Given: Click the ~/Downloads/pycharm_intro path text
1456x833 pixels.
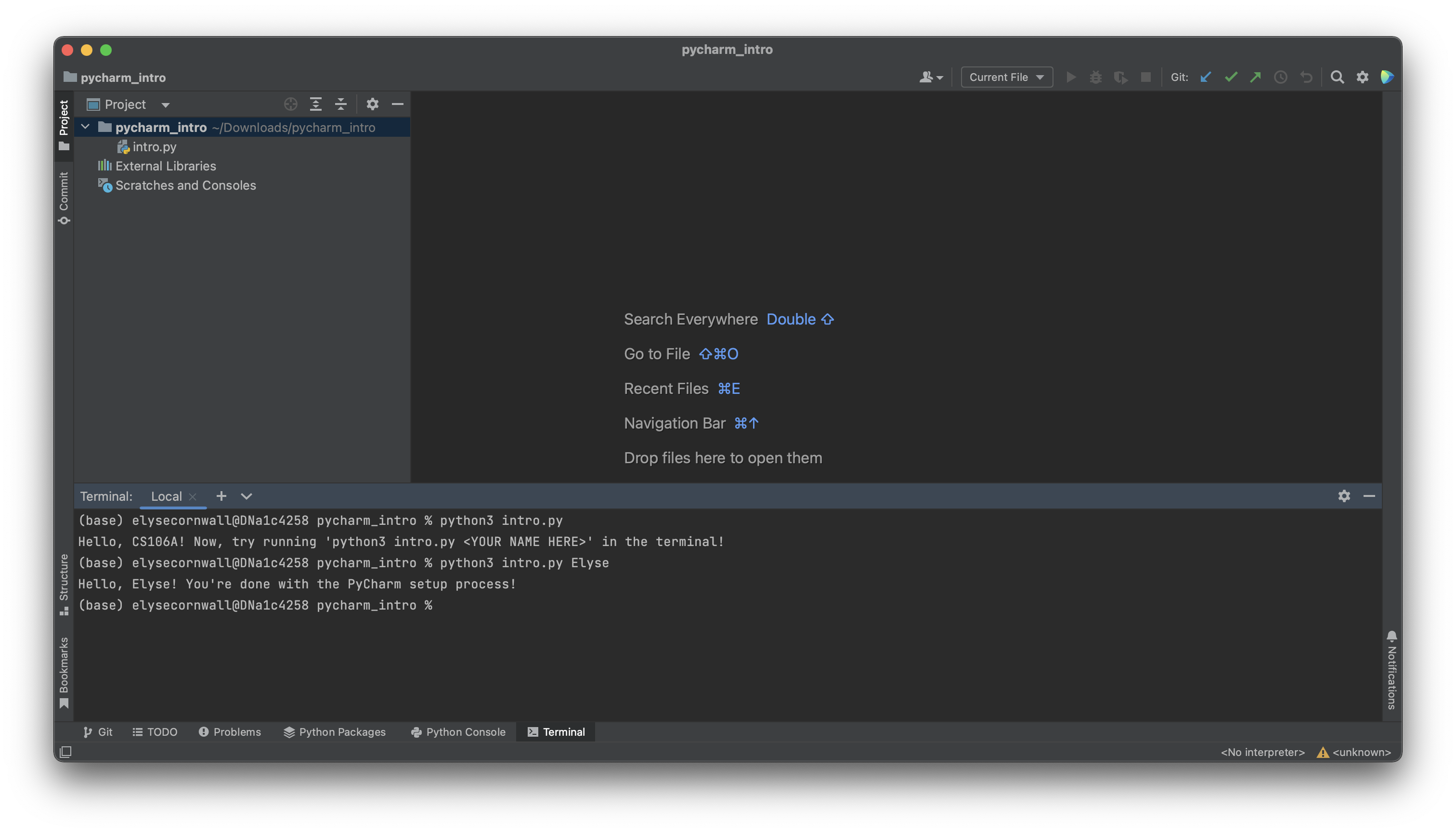Looking at the screenshot, I should (x=294, y=127).
